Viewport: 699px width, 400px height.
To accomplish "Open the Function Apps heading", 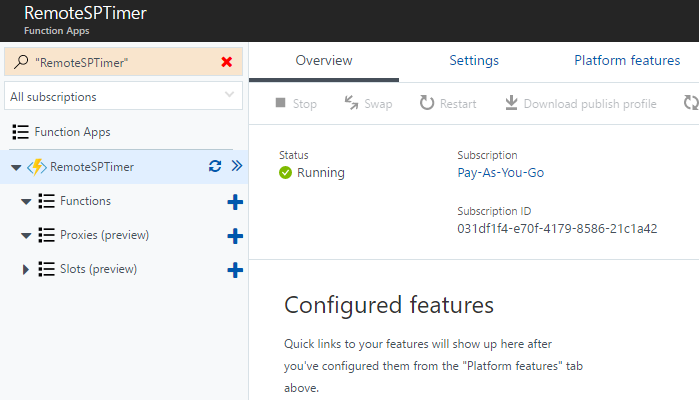I will [72, 132].
